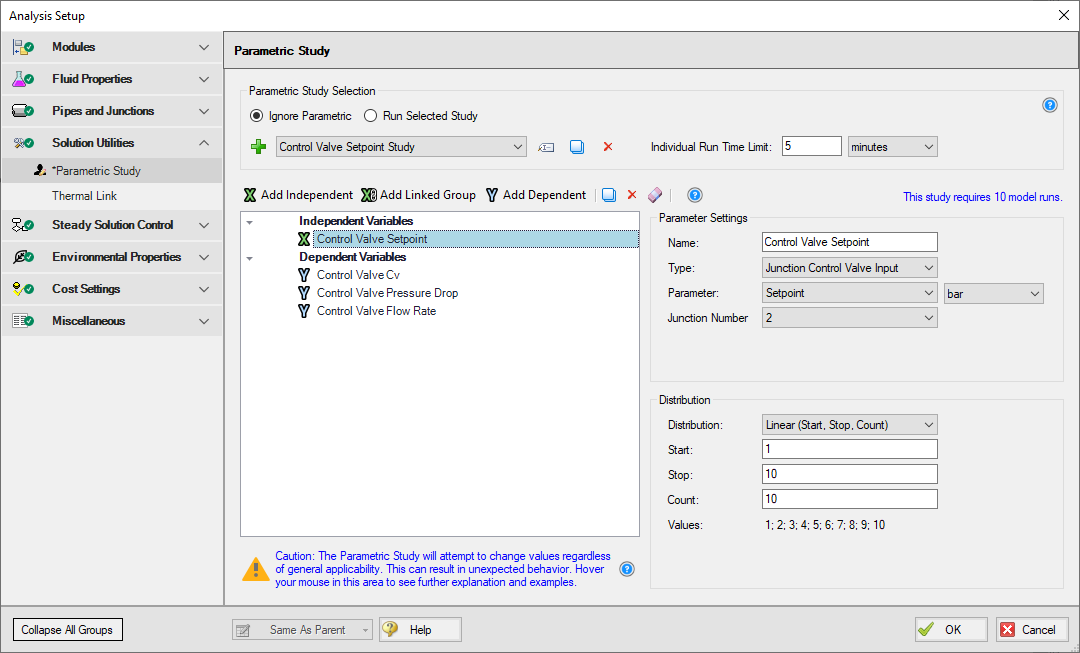Click the yellow caution warning icon
Screen dimensions: 1080x653
pos(256,569)
